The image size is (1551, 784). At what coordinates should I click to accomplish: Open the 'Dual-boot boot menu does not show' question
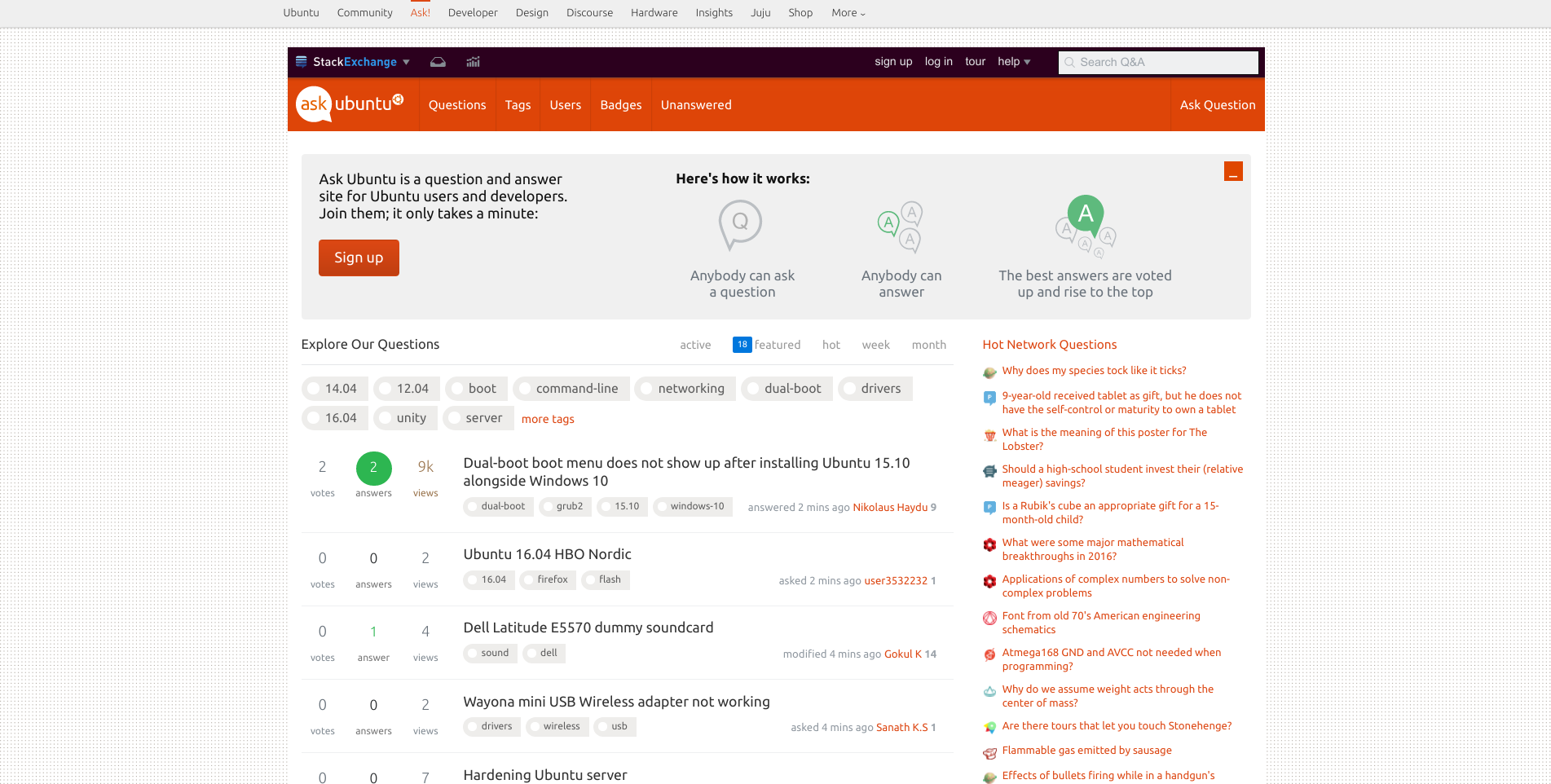[686, 472]
